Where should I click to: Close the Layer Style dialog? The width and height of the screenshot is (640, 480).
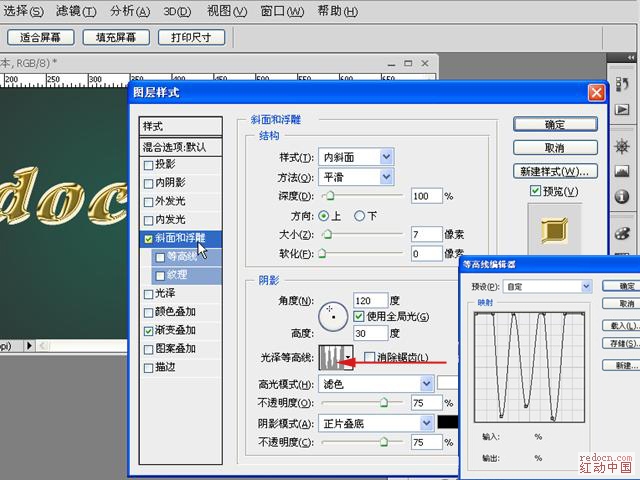pyautogui.click(x=596, y=93)
